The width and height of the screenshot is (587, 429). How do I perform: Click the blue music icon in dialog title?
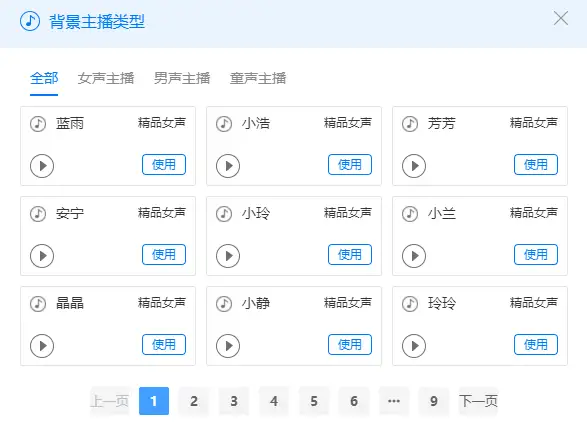[x=30, y=21]
